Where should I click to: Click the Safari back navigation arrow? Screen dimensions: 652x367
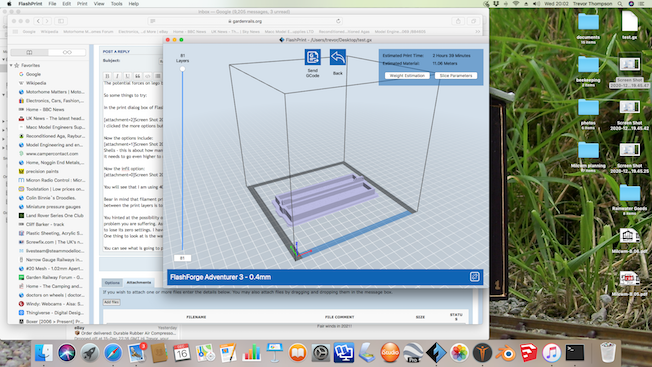(x=38, y=21)
